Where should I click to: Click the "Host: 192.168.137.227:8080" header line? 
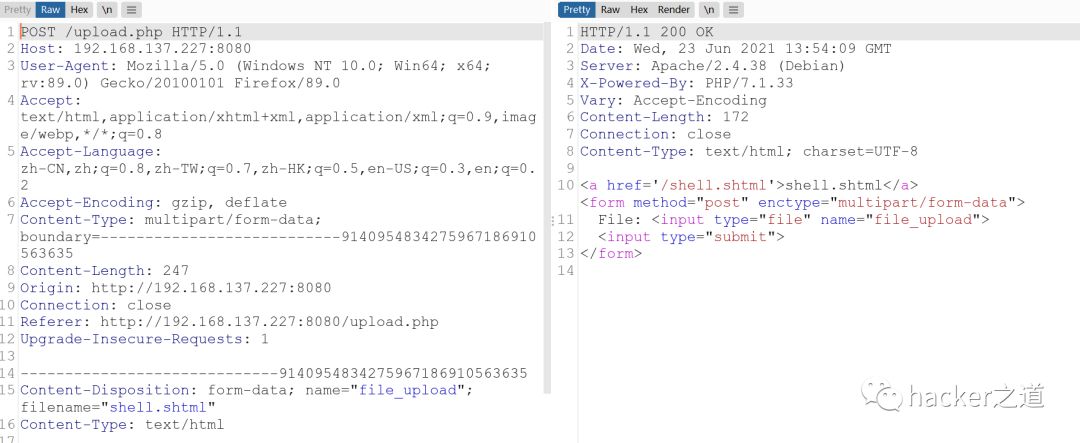[136, 49]
